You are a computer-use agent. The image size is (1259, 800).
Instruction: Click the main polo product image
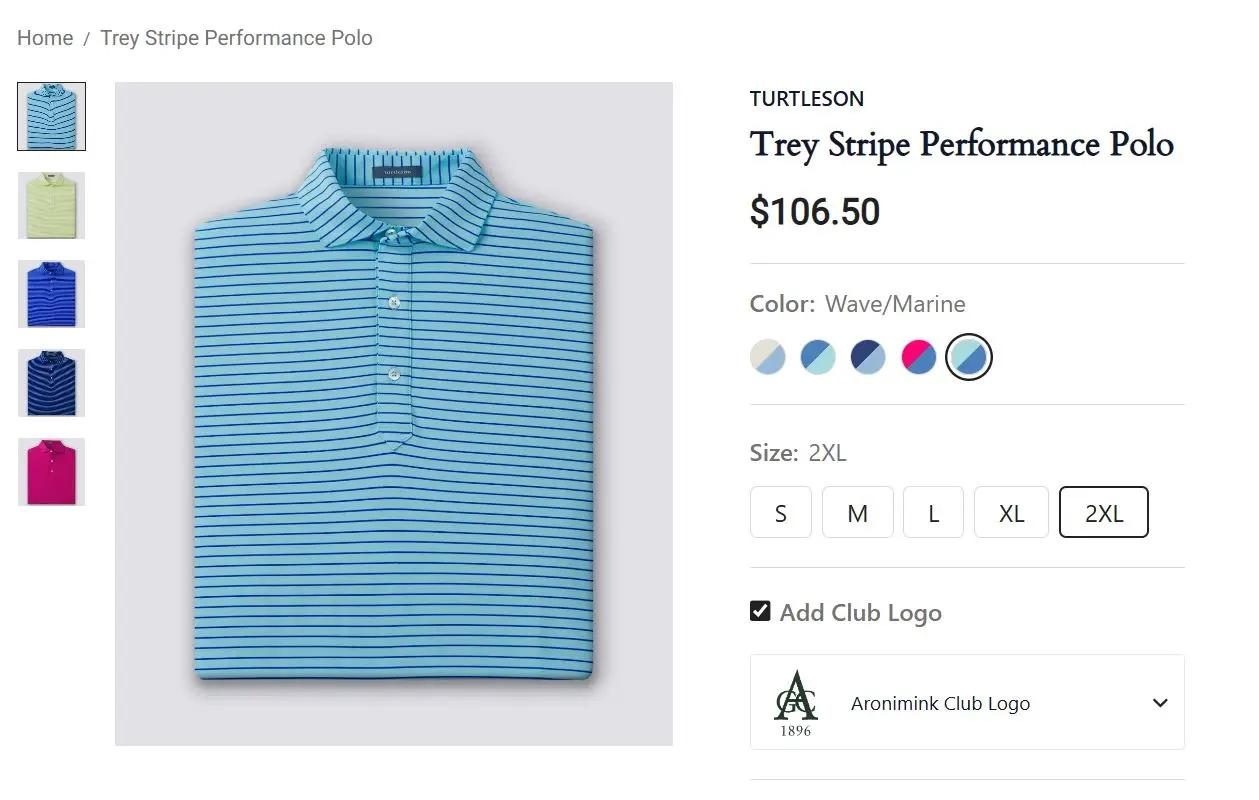(x=394, y=414)
